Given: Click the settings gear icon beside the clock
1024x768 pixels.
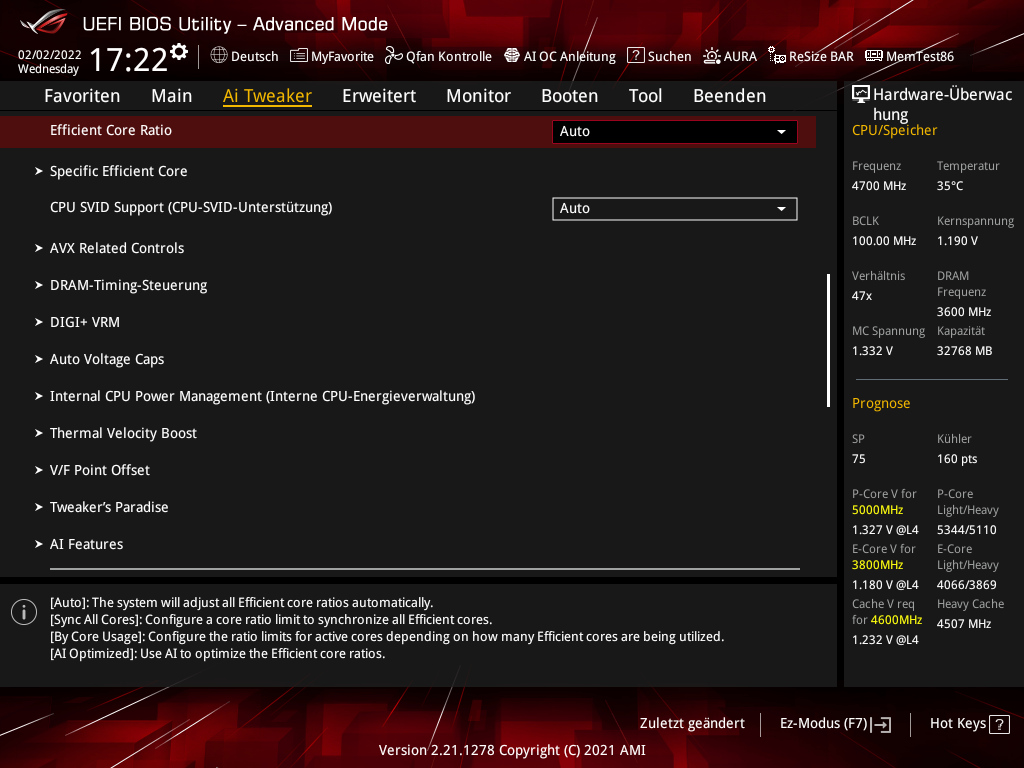Looking at the screenshot, I should (x=179, y=51).
